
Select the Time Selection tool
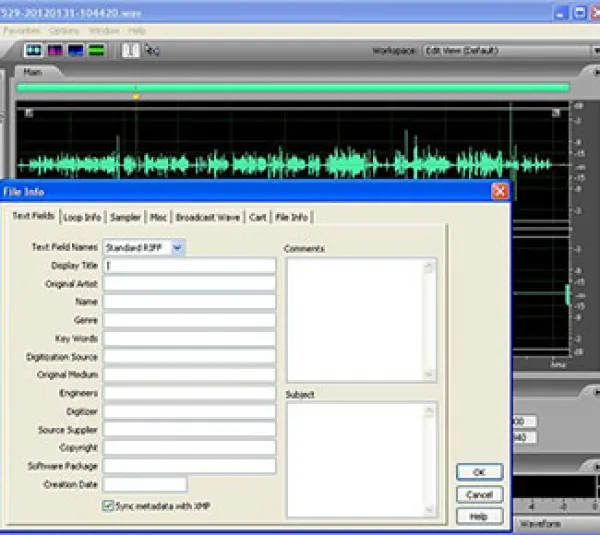tap(130, 50)
